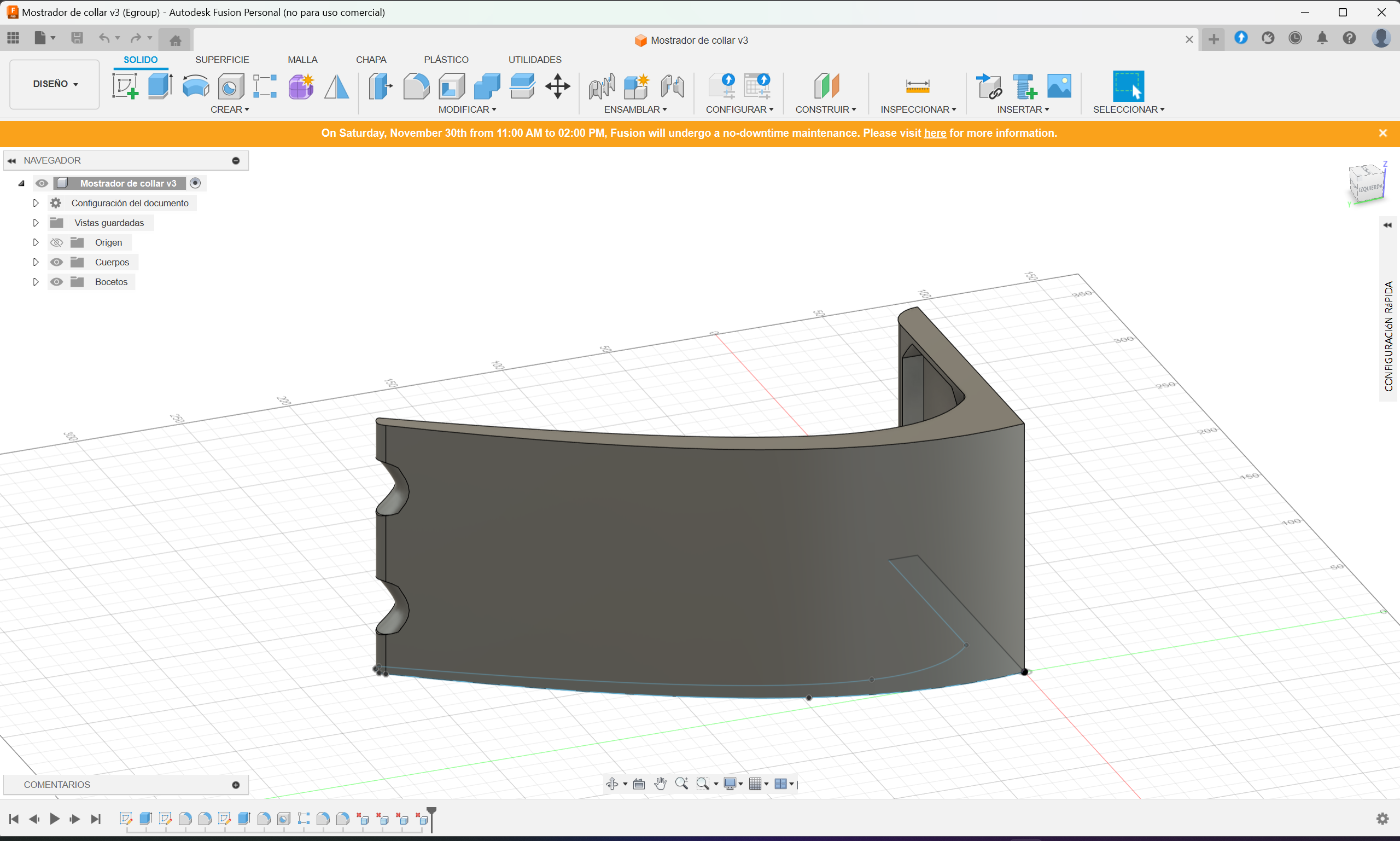The height and width of the screenshot is (841, 1400).
Task: Click the ViewCube in the viewport corner
Action: click(1368, 184)
